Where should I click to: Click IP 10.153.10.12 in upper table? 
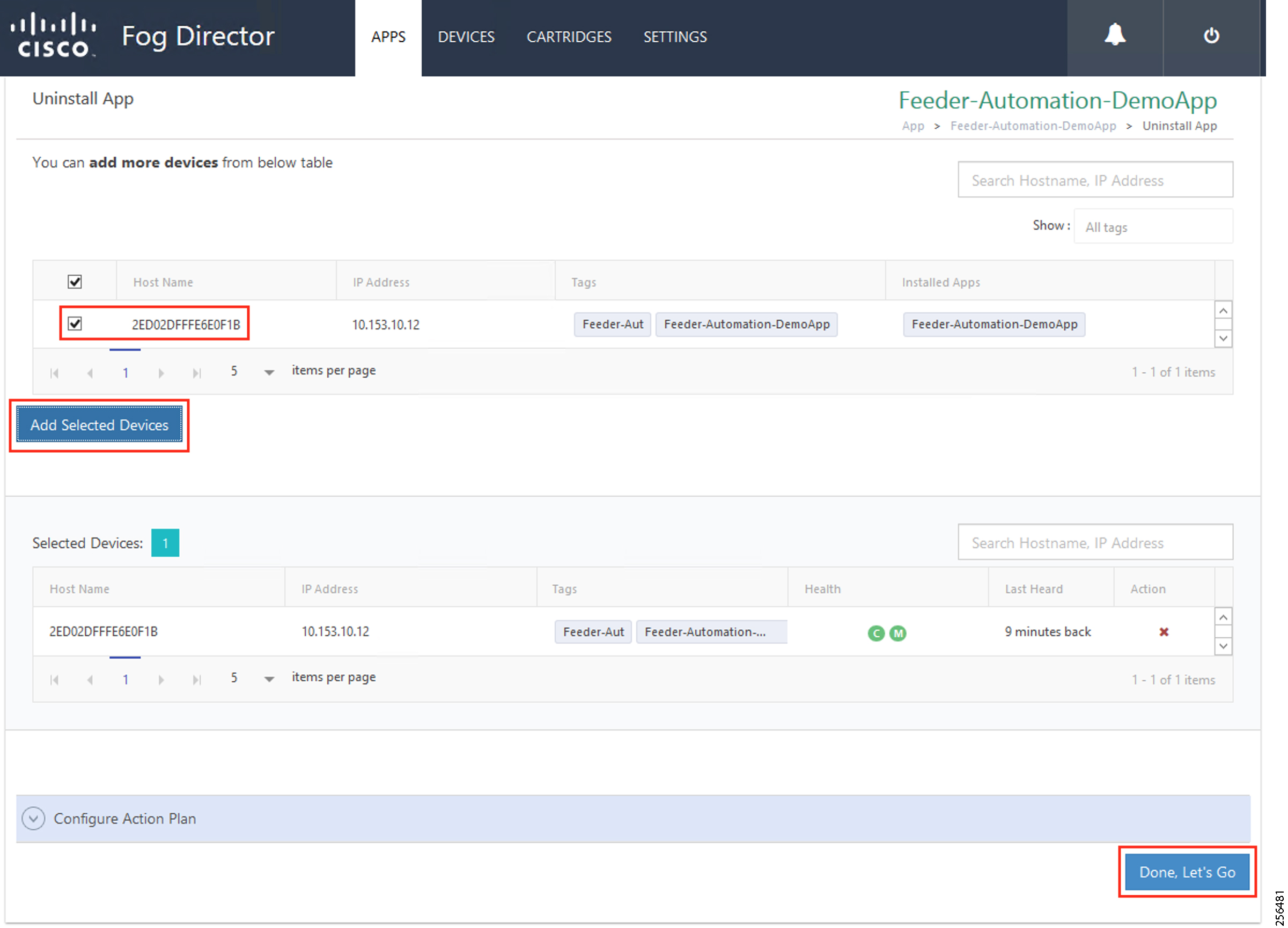tap(386, 325)
